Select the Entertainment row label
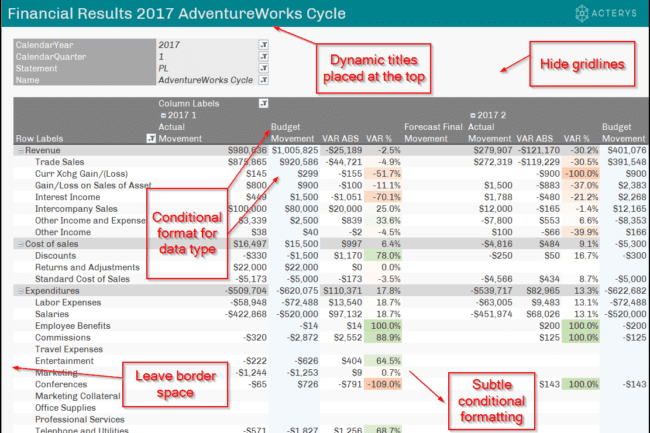Viewport: 650px width, 433px height. [x=64, y=361]
